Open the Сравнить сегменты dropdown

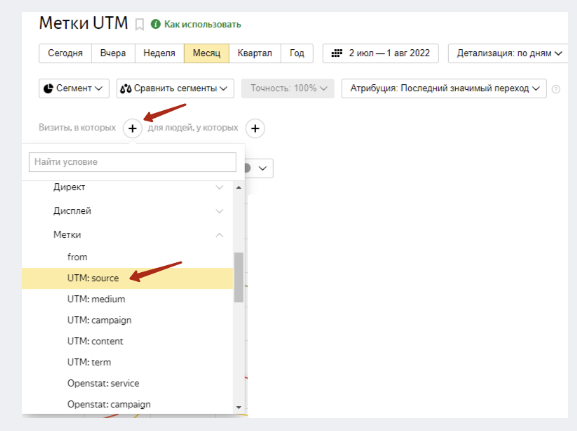[x=175, y=88]
